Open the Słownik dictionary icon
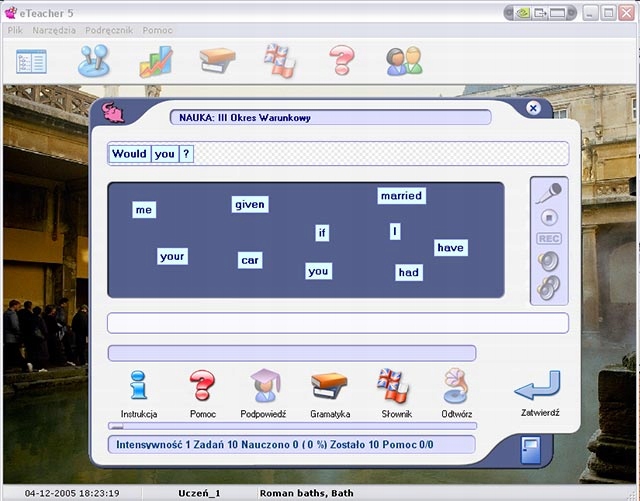The image size is (640, 501). 392,386
